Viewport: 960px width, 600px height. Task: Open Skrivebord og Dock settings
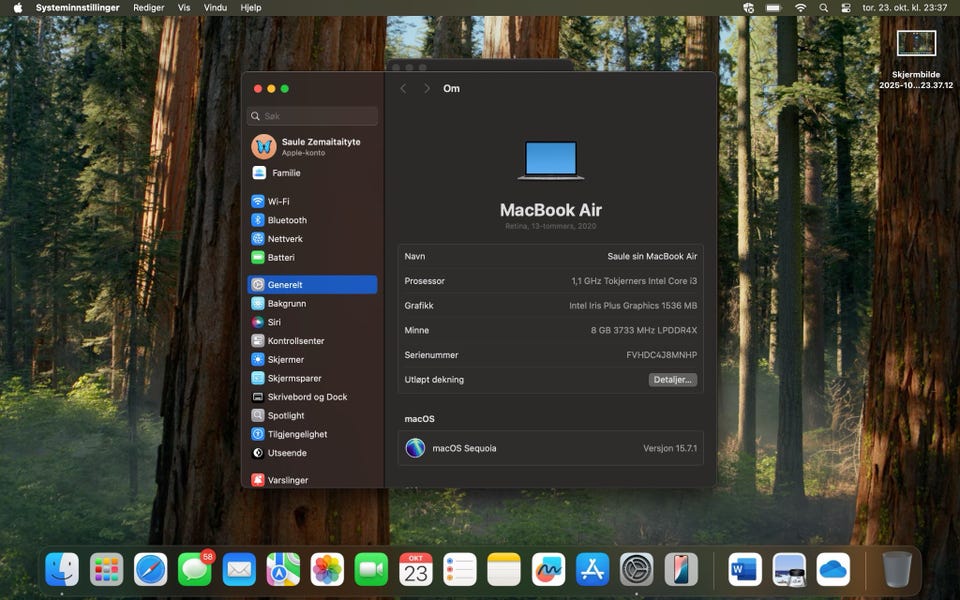pyautogui.click(x=312, y=397)
